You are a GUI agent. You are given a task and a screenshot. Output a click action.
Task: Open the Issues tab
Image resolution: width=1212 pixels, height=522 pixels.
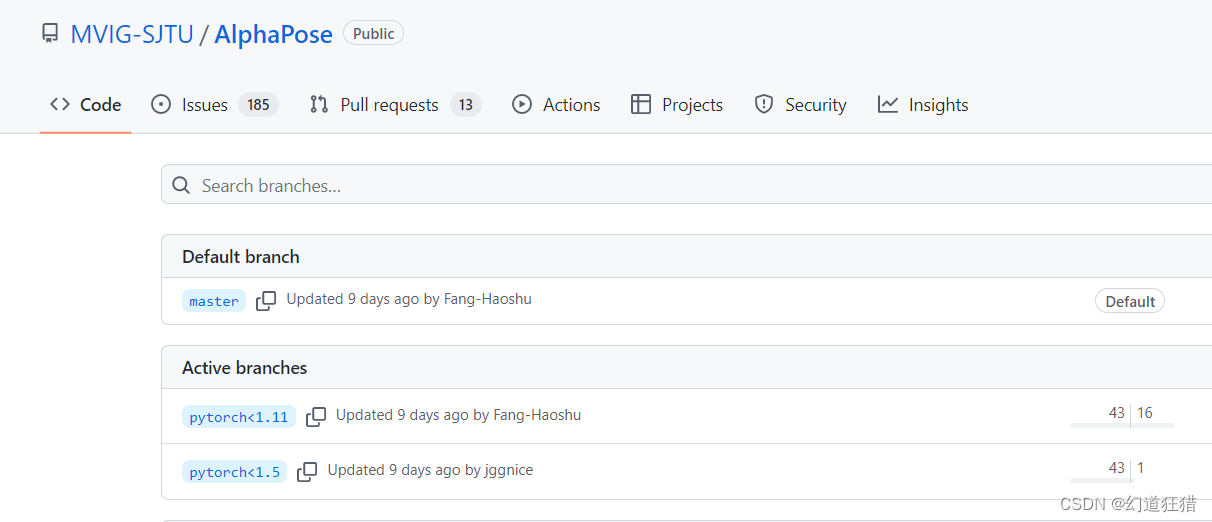[215, 105]
